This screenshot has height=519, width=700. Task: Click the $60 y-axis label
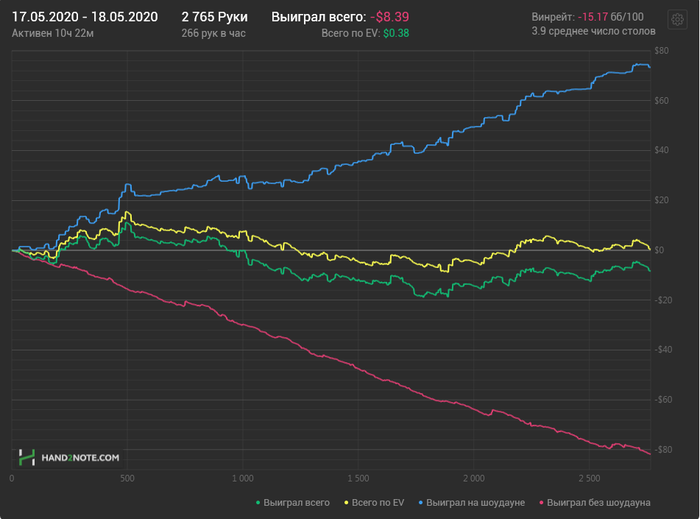click(662, 100)
